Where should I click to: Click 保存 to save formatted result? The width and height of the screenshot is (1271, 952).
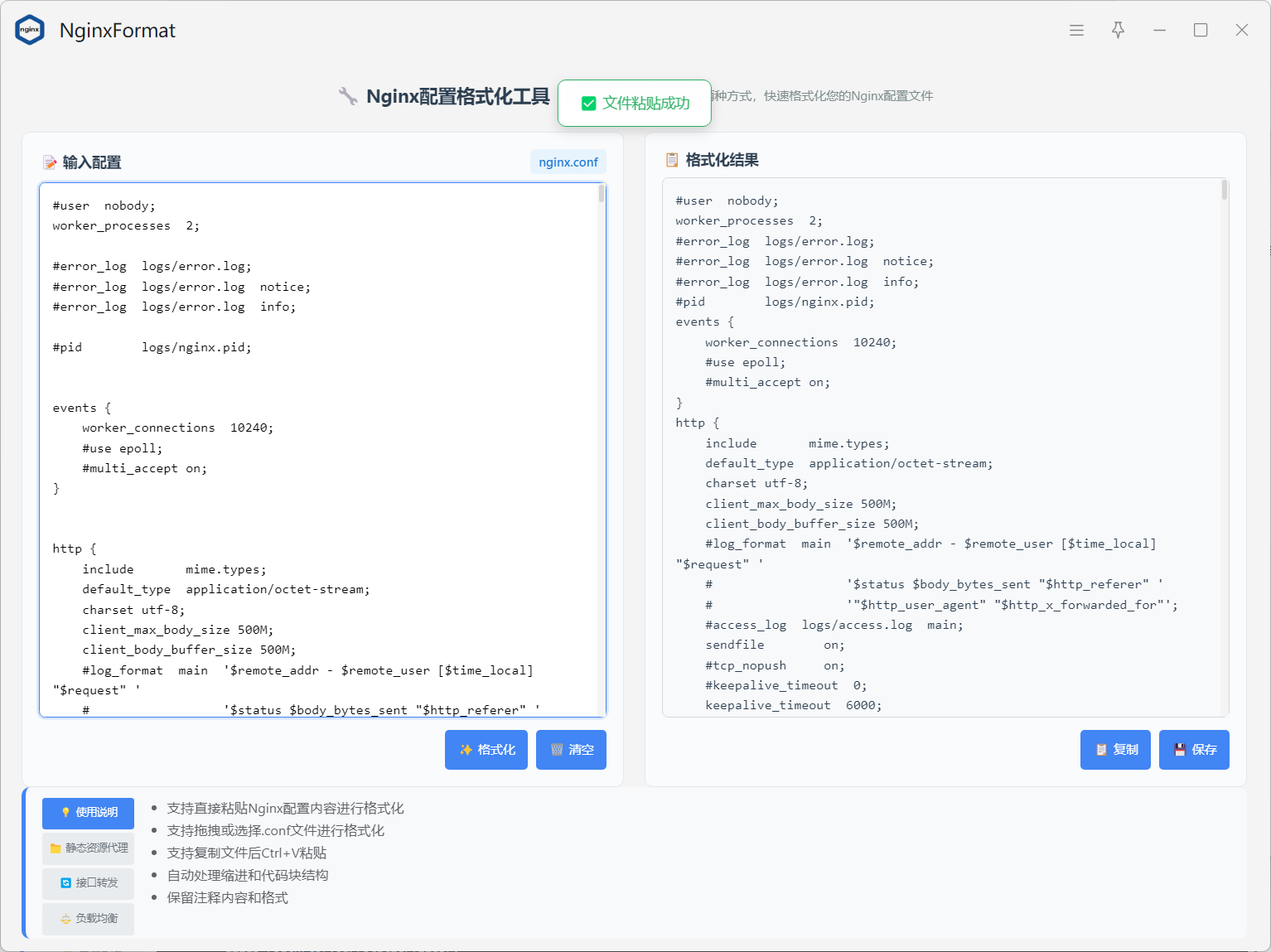coord(1194,750)
